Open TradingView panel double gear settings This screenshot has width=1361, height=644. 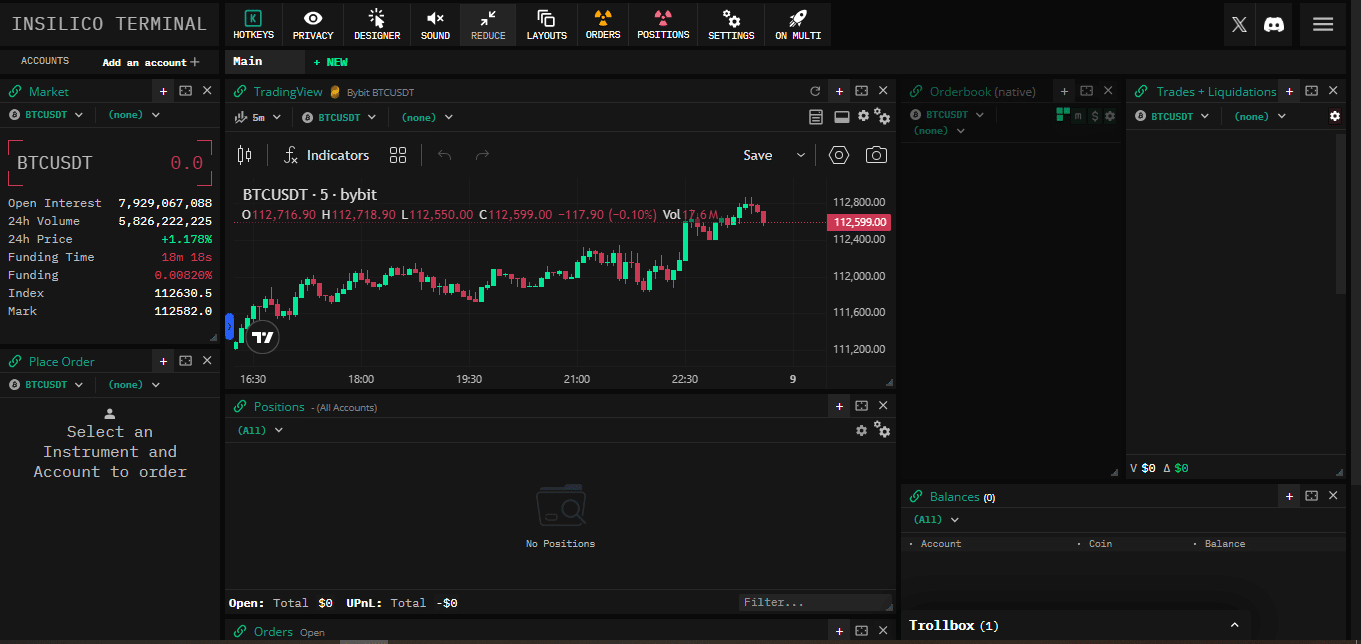(882, 117)
